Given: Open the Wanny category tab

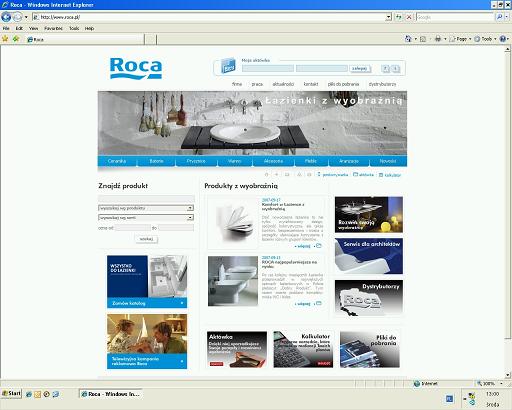Looking at the screenshot, I should click(235, 161).
